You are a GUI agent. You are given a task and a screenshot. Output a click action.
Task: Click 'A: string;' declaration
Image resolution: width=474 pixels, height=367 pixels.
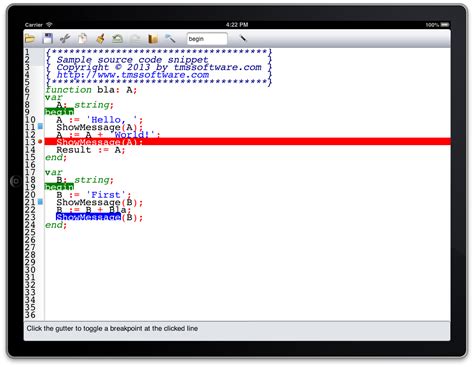(85, 105)
